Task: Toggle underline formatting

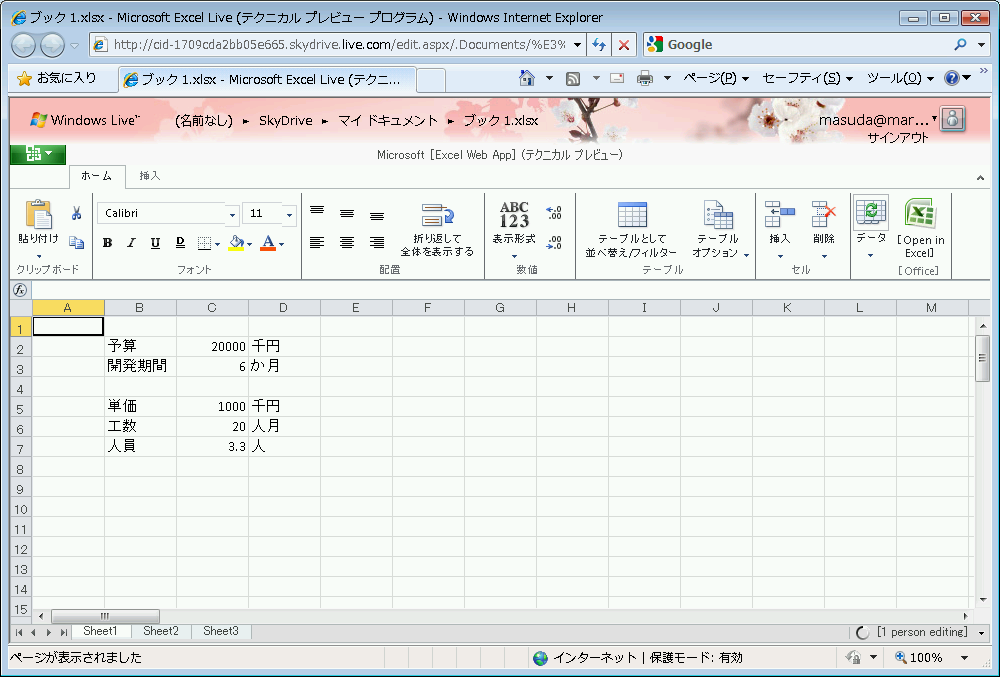Action: [x=155, y=243]
